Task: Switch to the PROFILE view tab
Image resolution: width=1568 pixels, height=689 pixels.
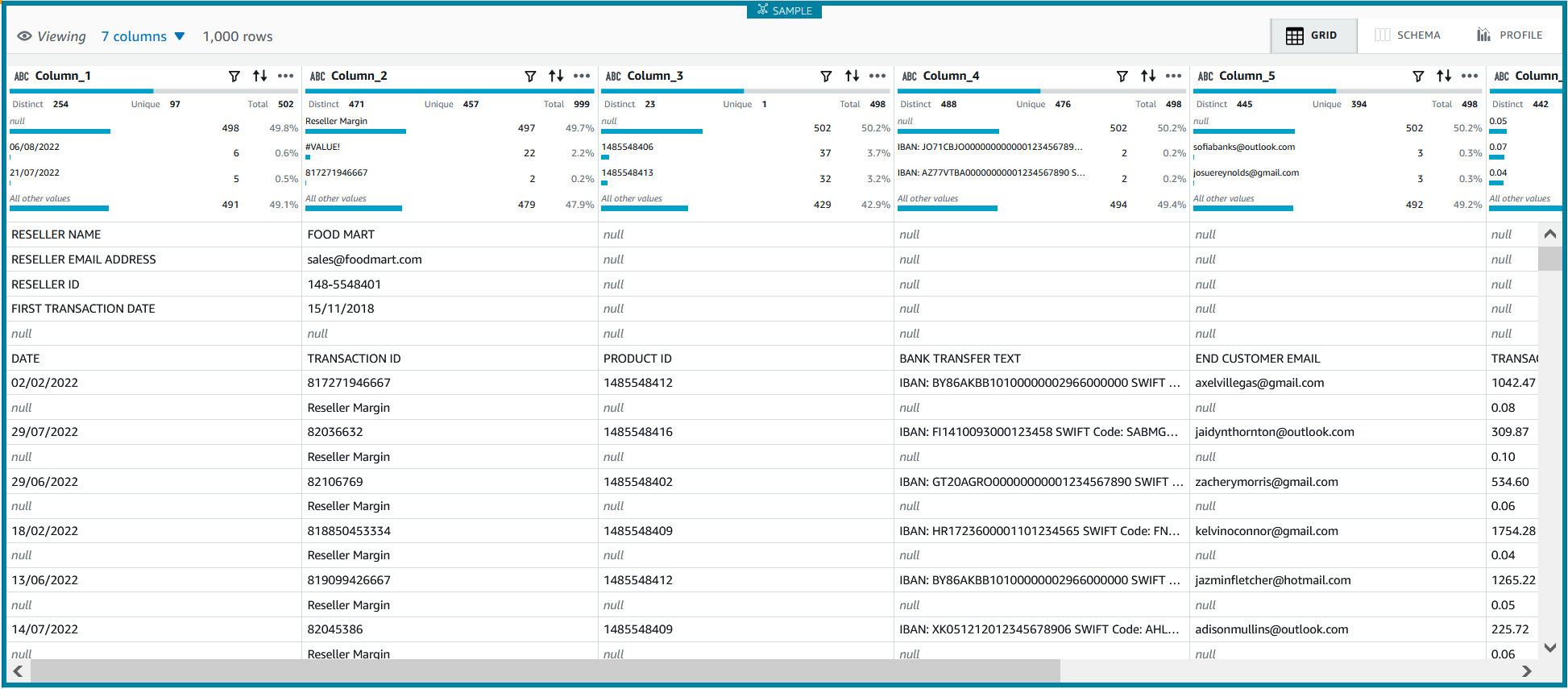Action: tap(1509, 35)
